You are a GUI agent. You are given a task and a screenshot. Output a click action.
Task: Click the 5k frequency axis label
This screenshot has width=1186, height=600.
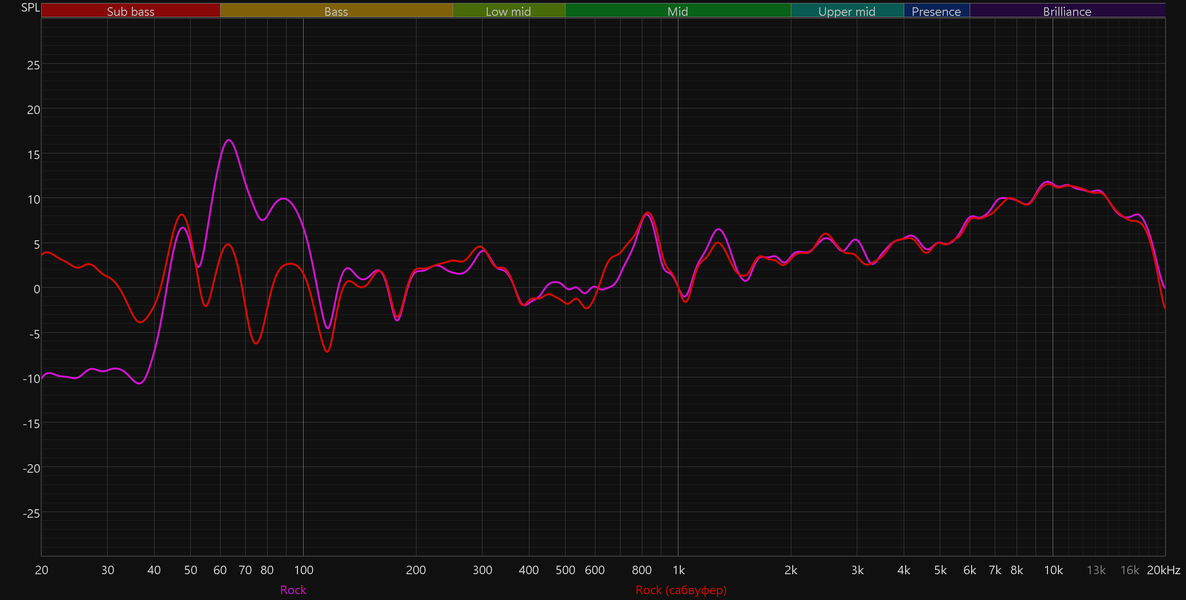(x=940, y=570)
